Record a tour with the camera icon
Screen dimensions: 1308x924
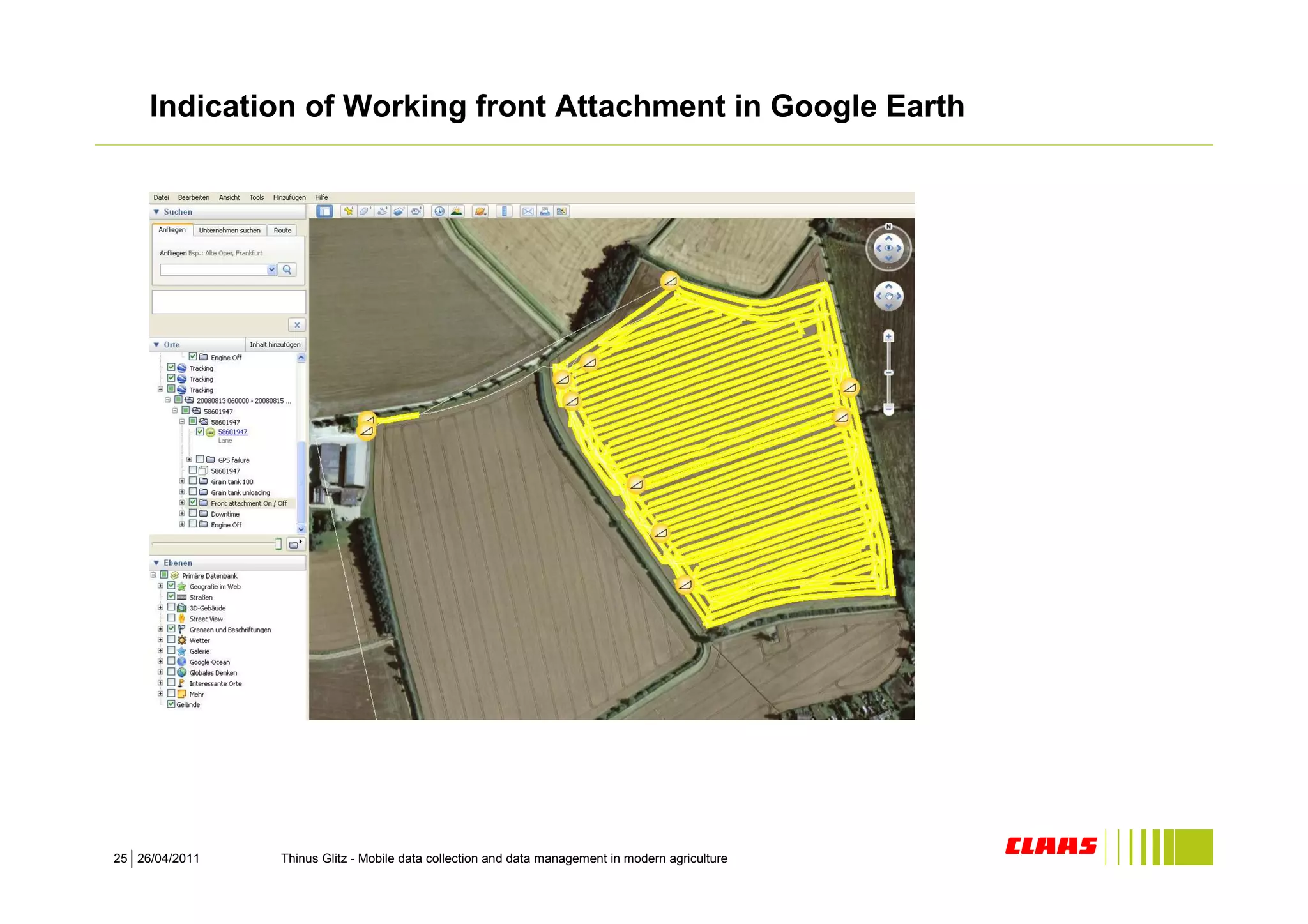tap(416, 211)
